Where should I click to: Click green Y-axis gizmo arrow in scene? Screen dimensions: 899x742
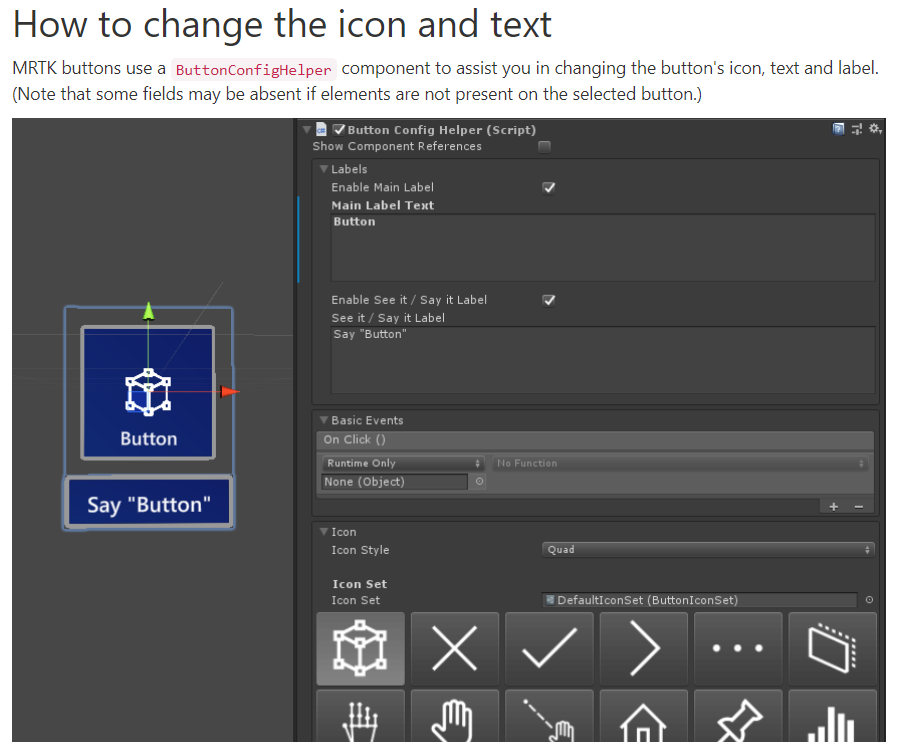148,310
